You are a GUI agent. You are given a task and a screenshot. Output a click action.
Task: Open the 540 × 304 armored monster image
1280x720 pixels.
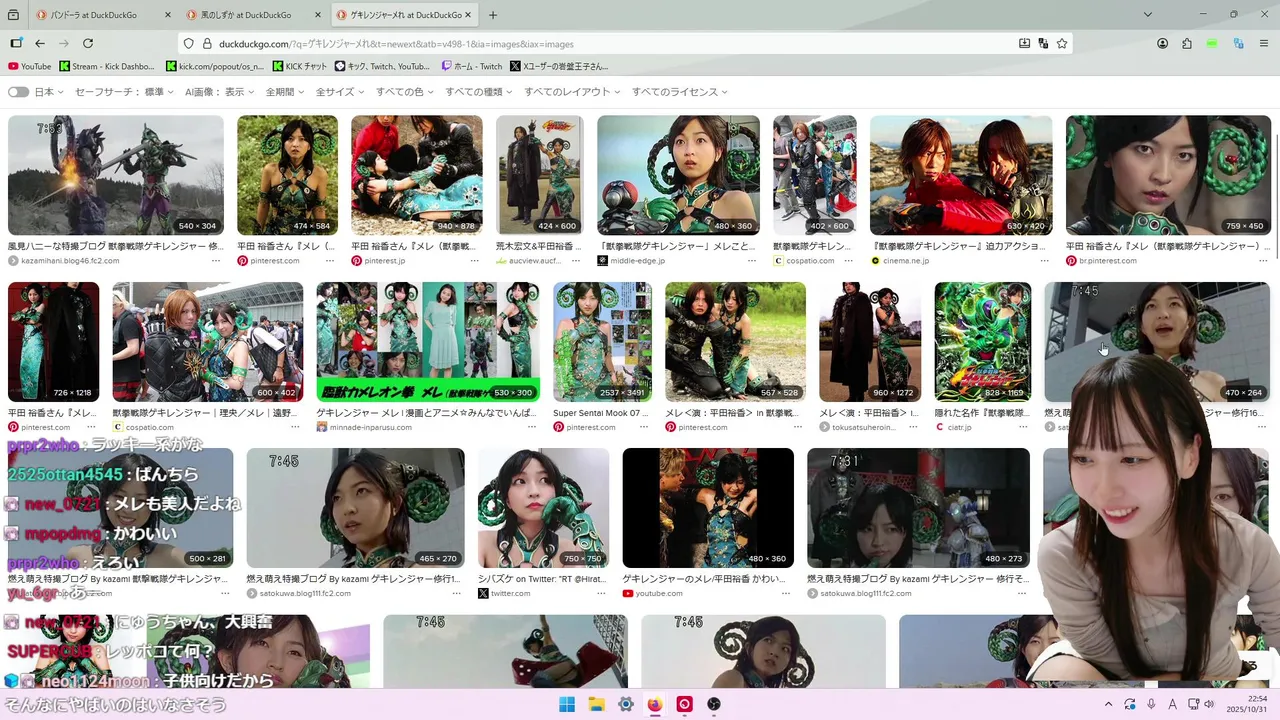[x=116, y=175]
